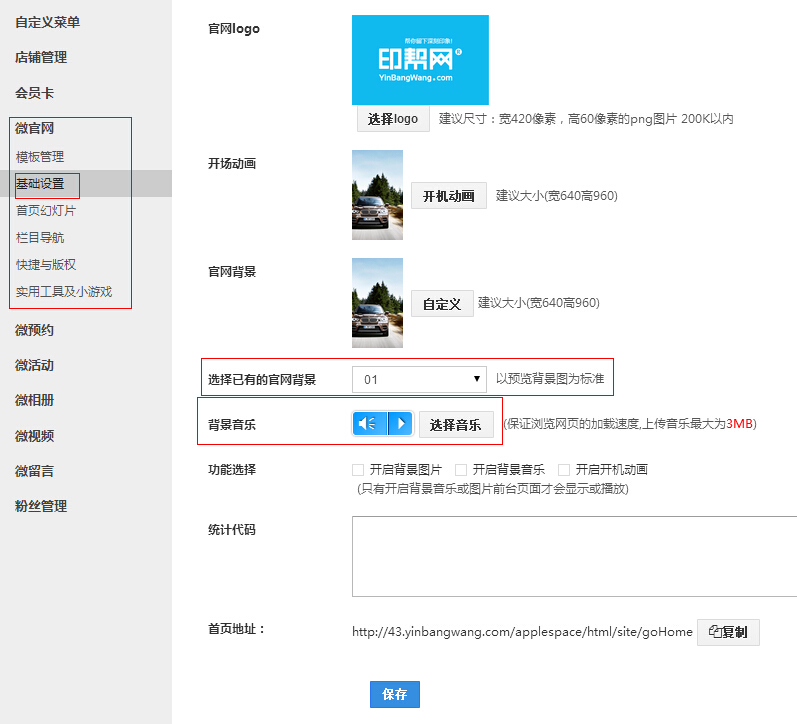The height and width of the screenshot is (724, 797).
Task: Copy homepage URL with 复制 button
Action: pyautogui.click(x=728, y=632)
